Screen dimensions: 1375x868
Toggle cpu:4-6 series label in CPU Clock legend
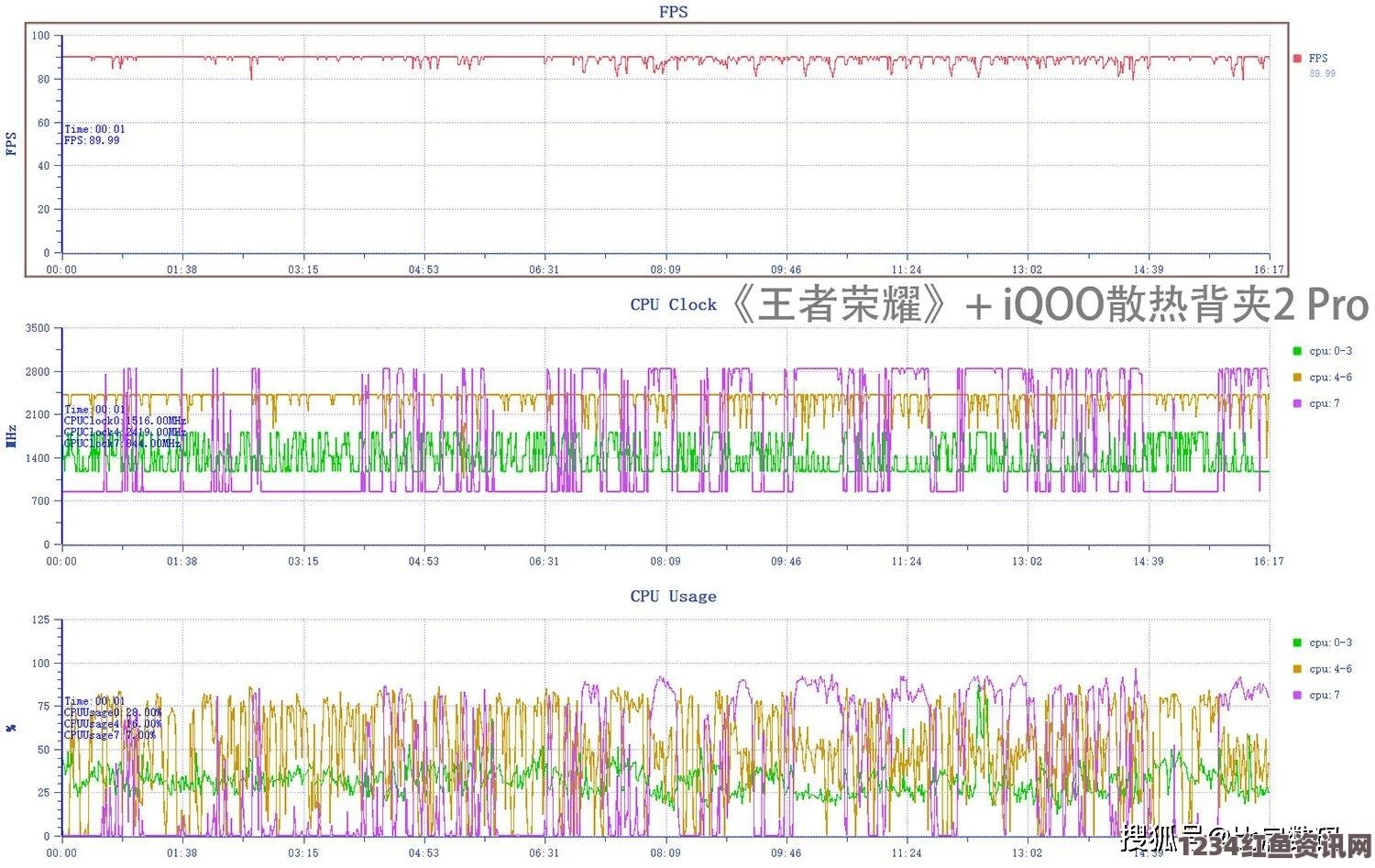tap(1330, 378)
